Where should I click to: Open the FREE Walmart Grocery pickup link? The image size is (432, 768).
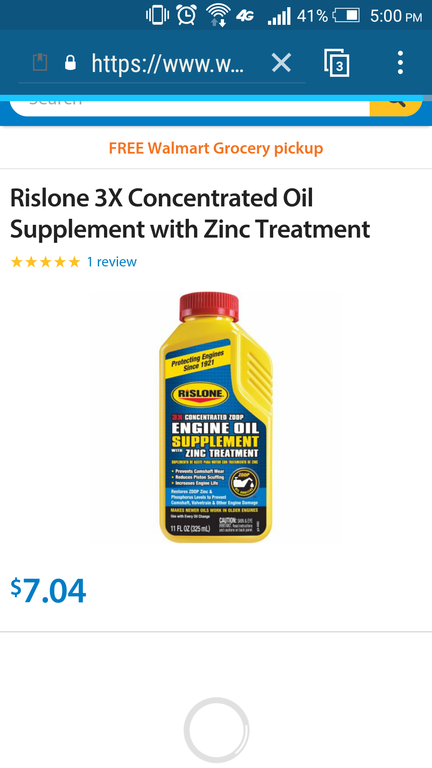point(216,148)
